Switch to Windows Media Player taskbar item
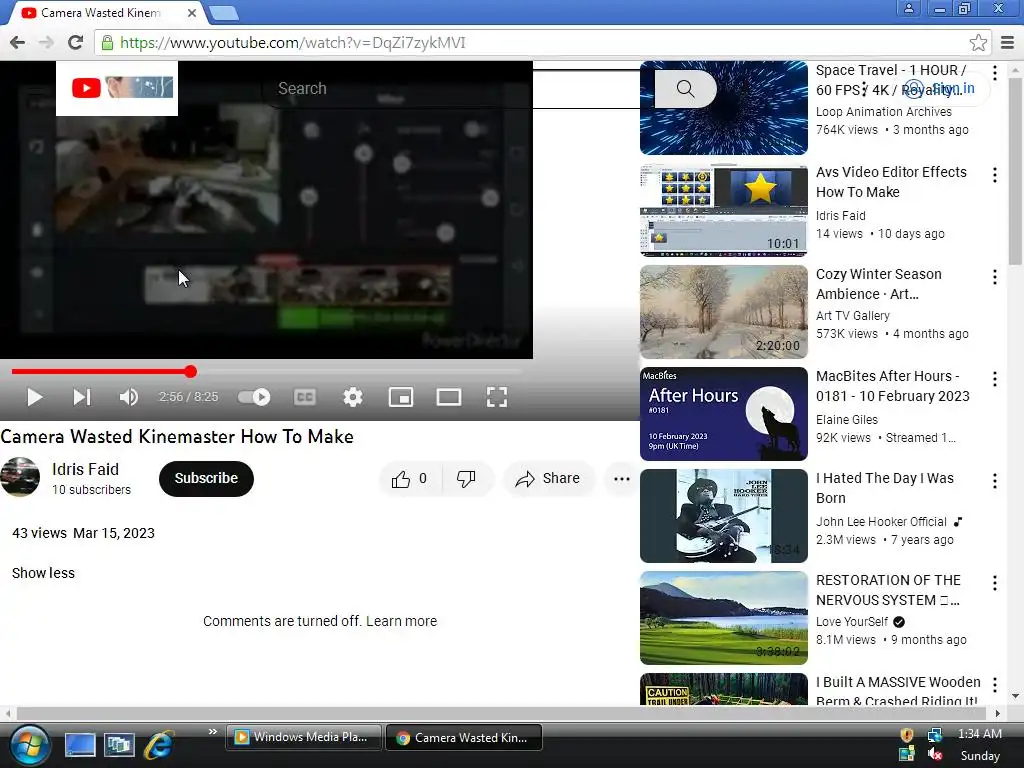Screen dimensions: 1024x768 [x=304, y=737]
